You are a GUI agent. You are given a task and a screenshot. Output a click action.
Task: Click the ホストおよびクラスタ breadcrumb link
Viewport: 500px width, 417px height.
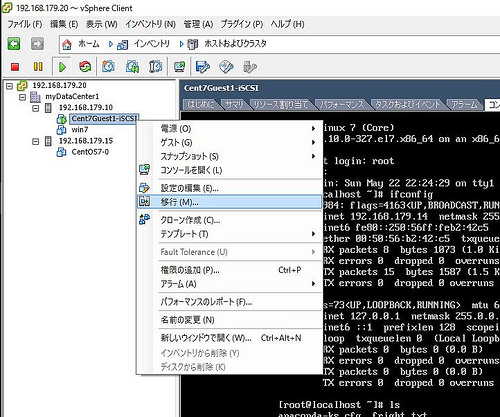point(235,44)
